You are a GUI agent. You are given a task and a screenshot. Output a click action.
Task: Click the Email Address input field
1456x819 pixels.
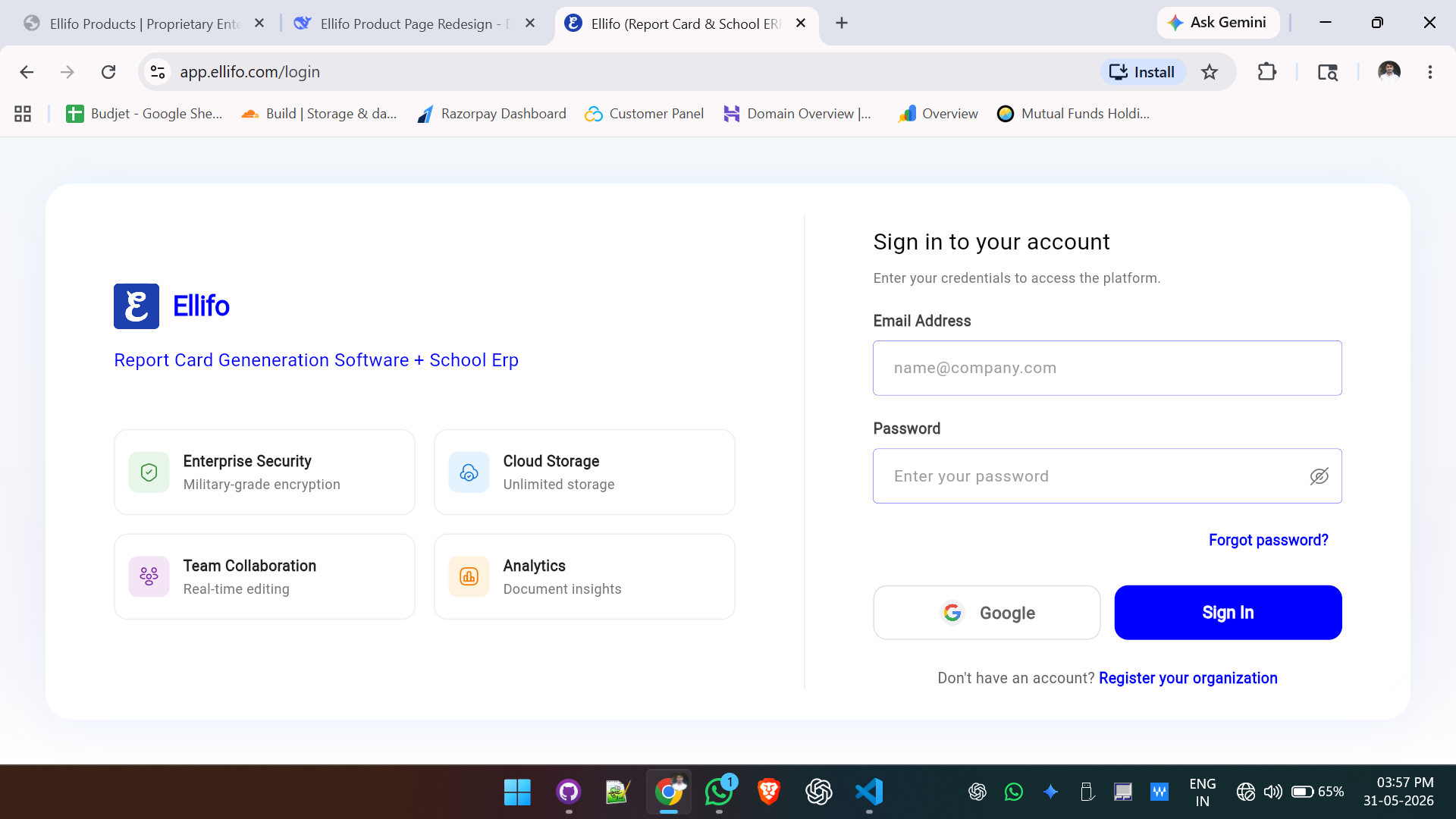[1107, 368]
